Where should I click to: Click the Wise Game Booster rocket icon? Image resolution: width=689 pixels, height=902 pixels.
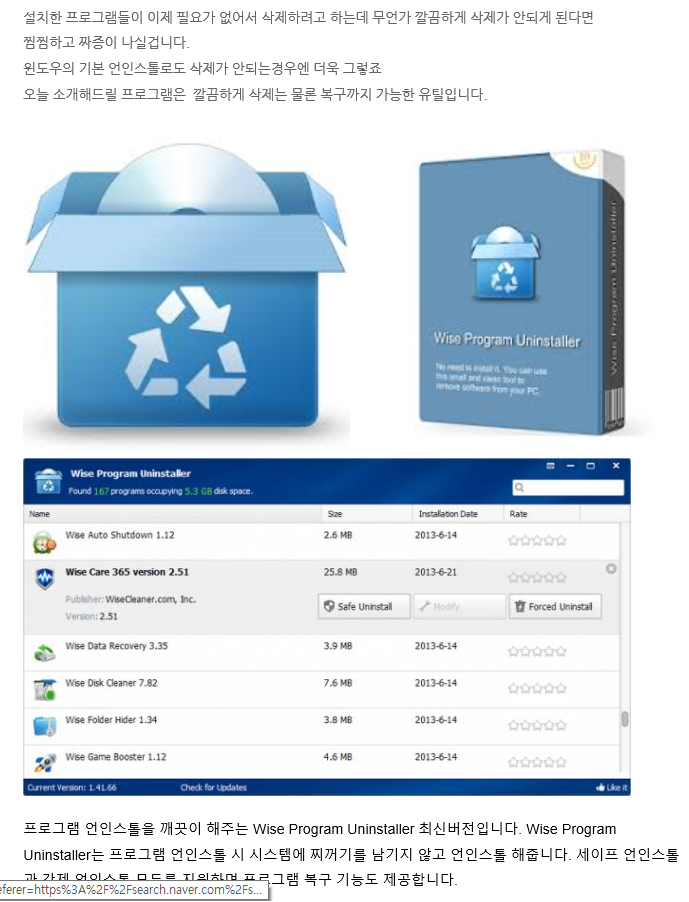point(44,763)
